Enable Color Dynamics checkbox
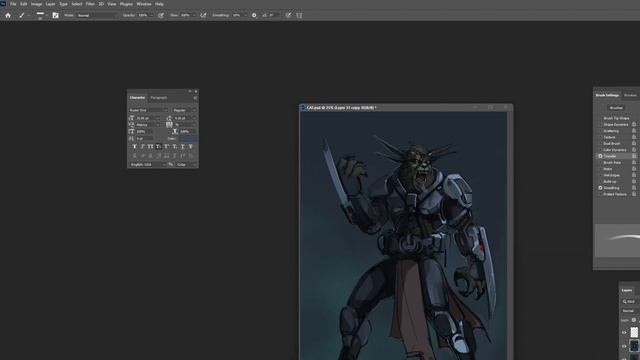The height and width of the screenshot is (360, 640). coord(600,150)
